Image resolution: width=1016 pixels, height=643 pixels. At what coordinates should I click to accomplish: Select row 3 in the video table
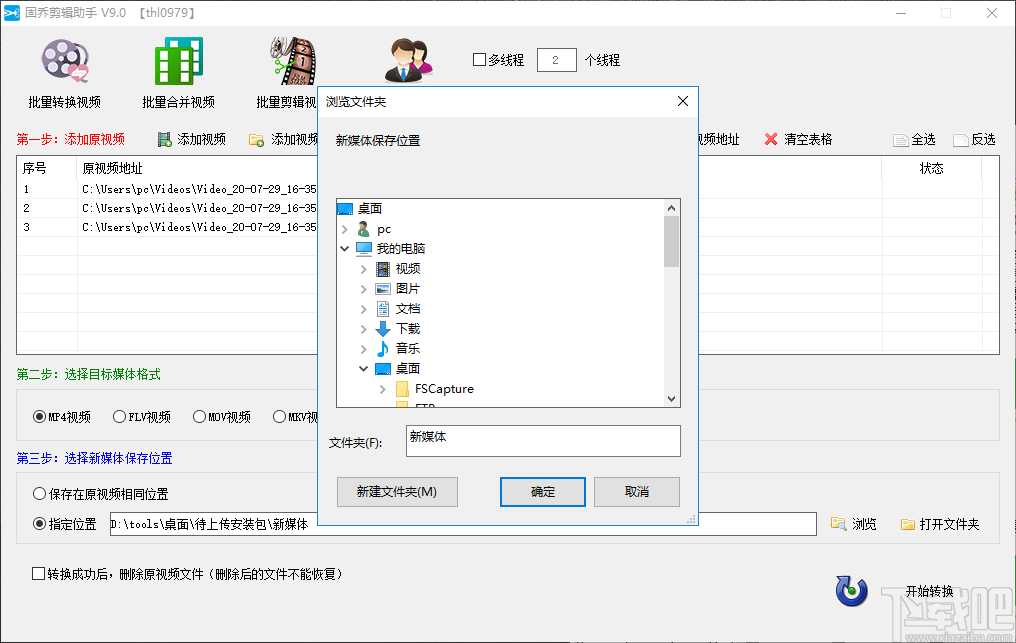pyautogui.click(x=167, y=227)
